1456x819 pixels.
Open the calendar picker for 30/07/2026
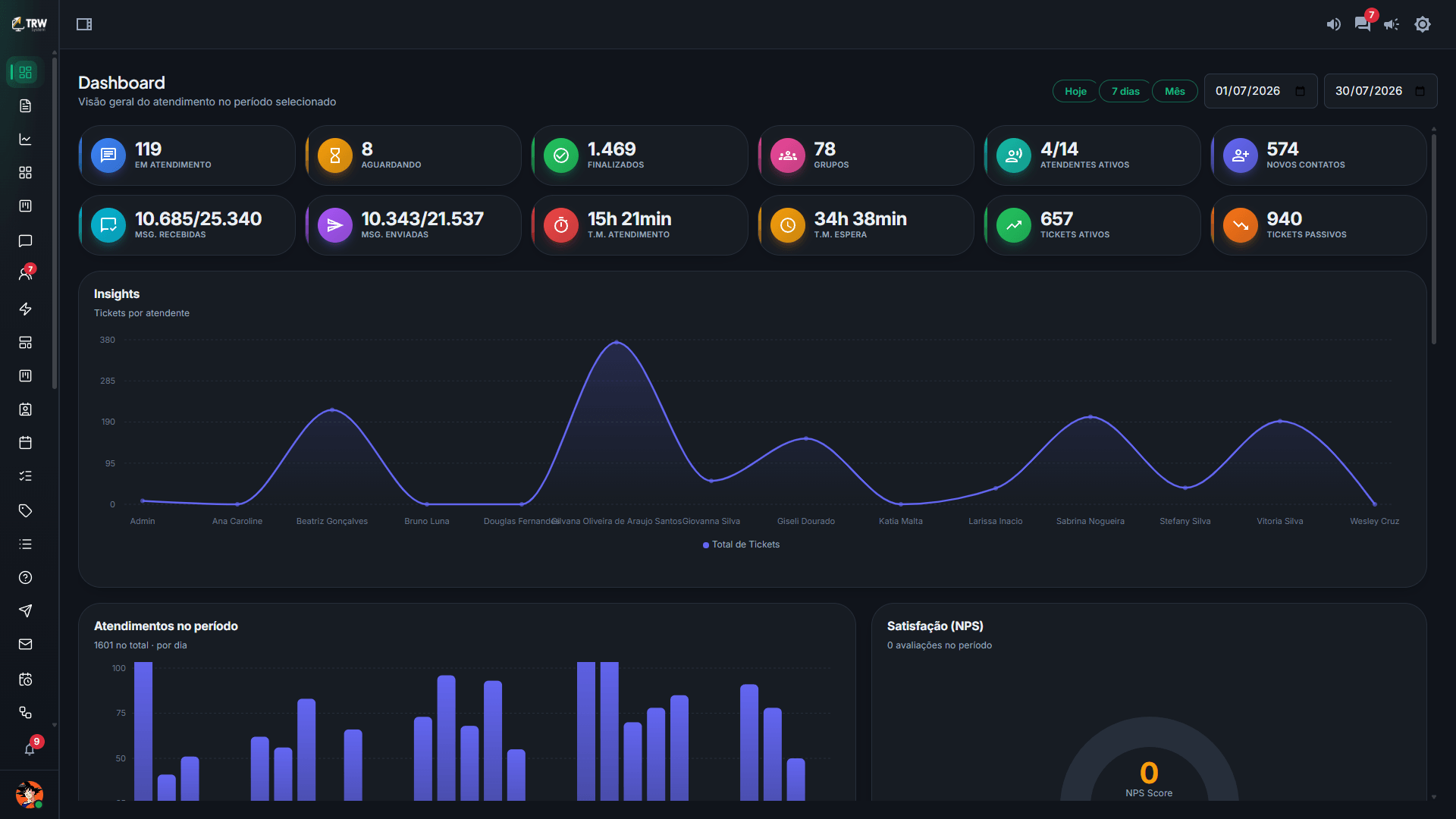point(1420,91)
